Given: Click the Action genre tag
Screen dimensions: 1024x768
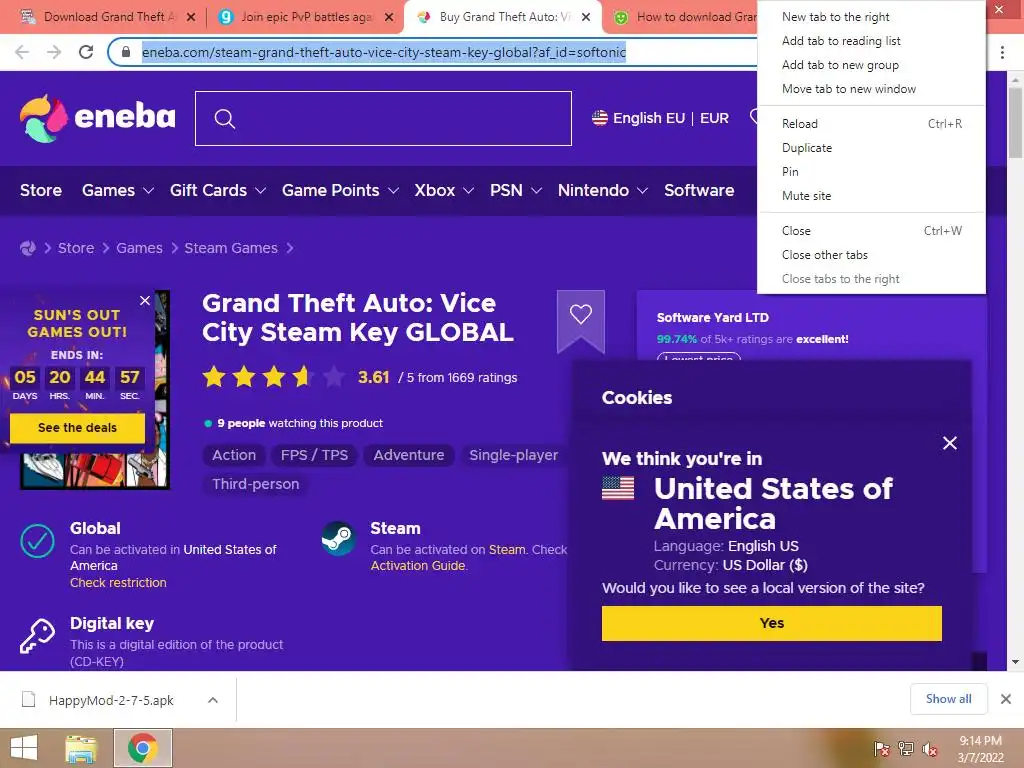Looking at the screenshot, I should coord(234,455).
